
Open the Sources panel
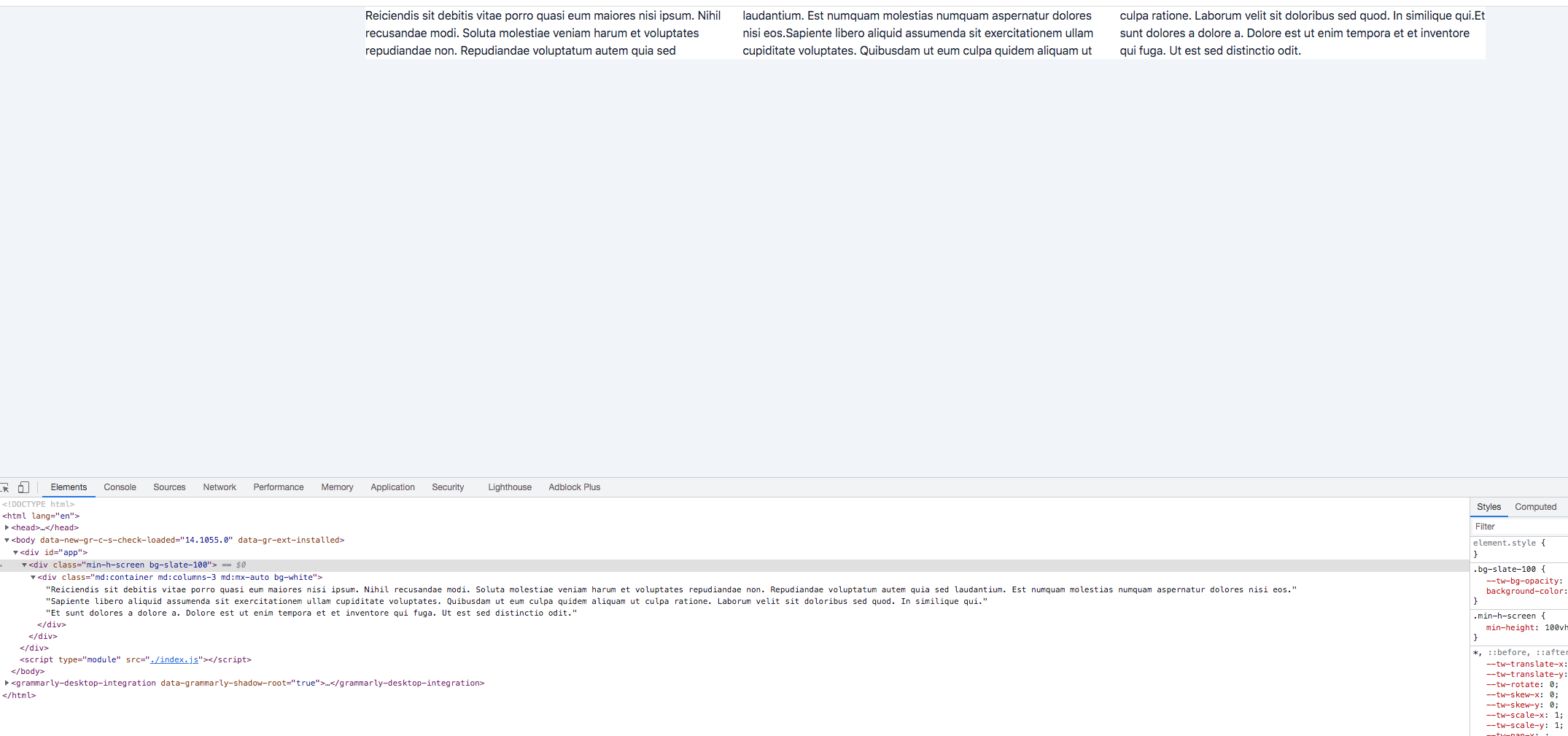tap(168, 487)
